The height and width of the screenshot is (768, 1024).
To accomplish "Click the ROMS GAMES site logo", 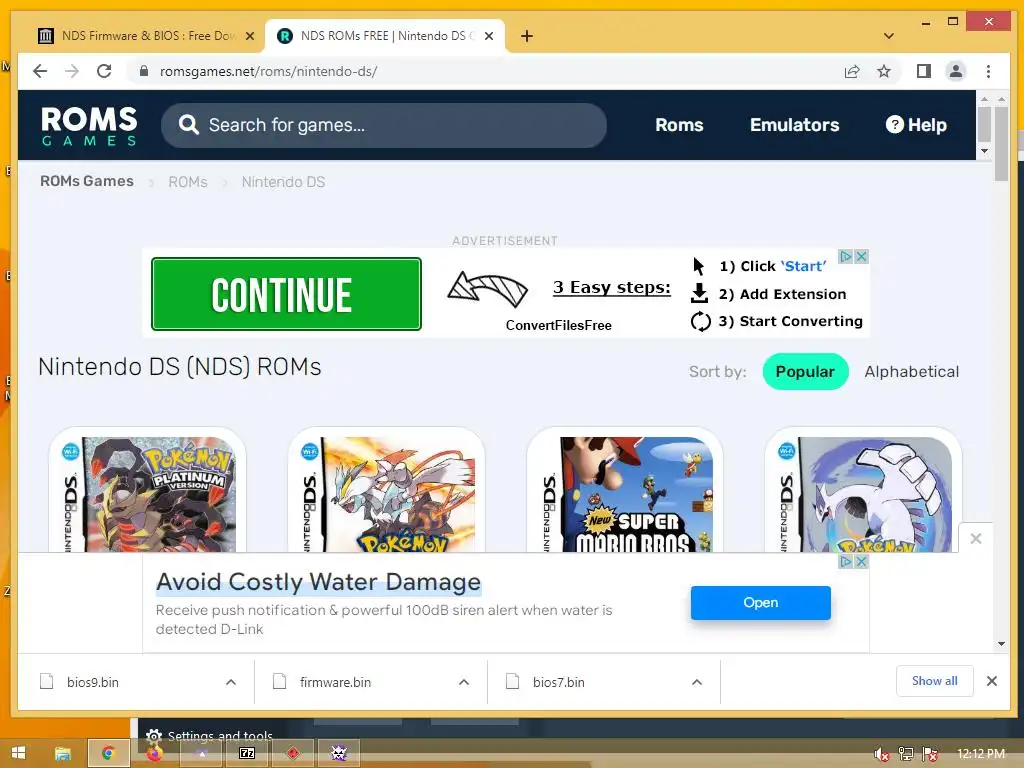I will (89, 125).
